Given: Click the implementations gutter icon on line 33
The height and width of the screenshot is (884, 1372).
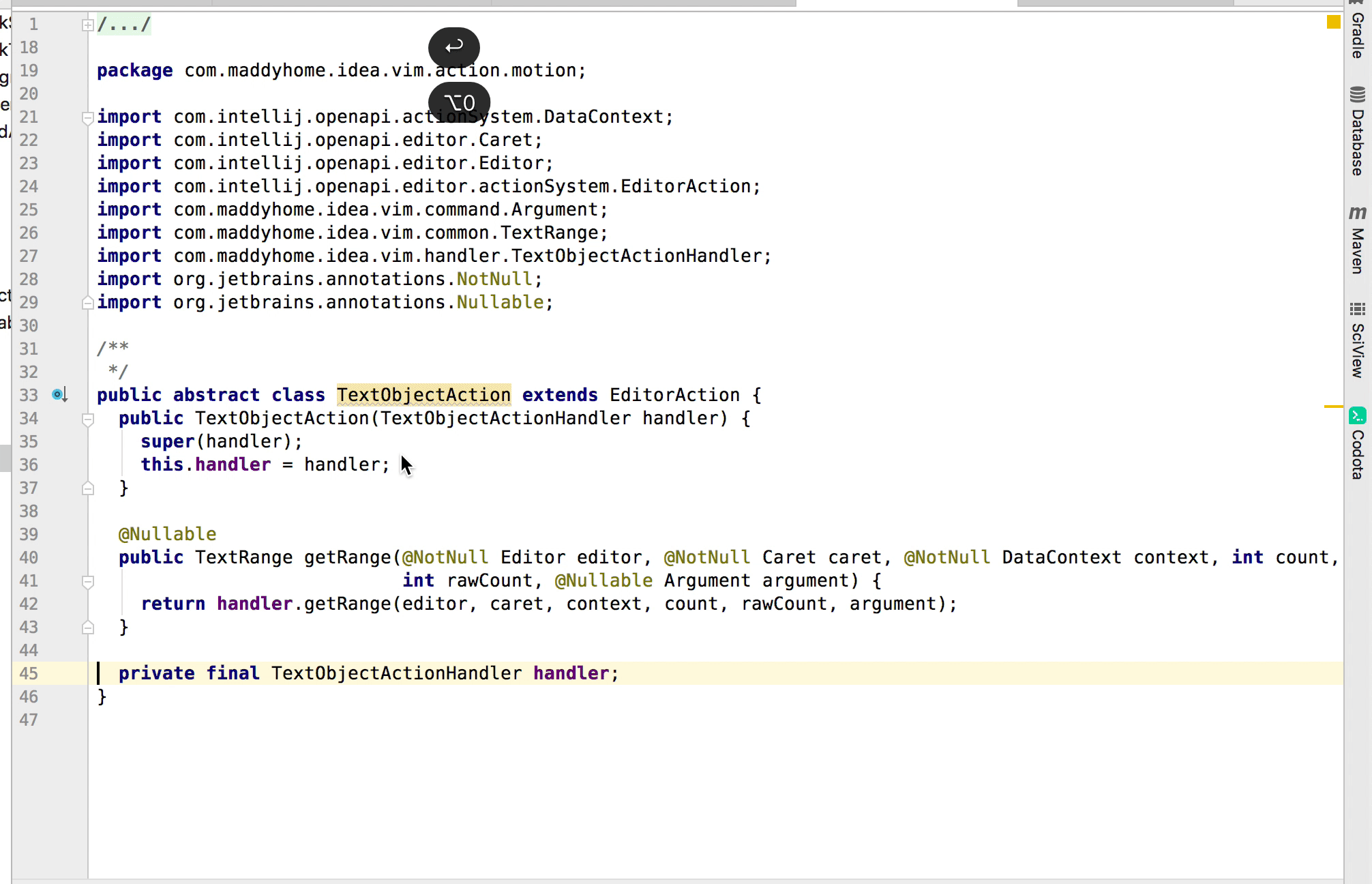Looking at the screenshot, I should coord(59,395).
